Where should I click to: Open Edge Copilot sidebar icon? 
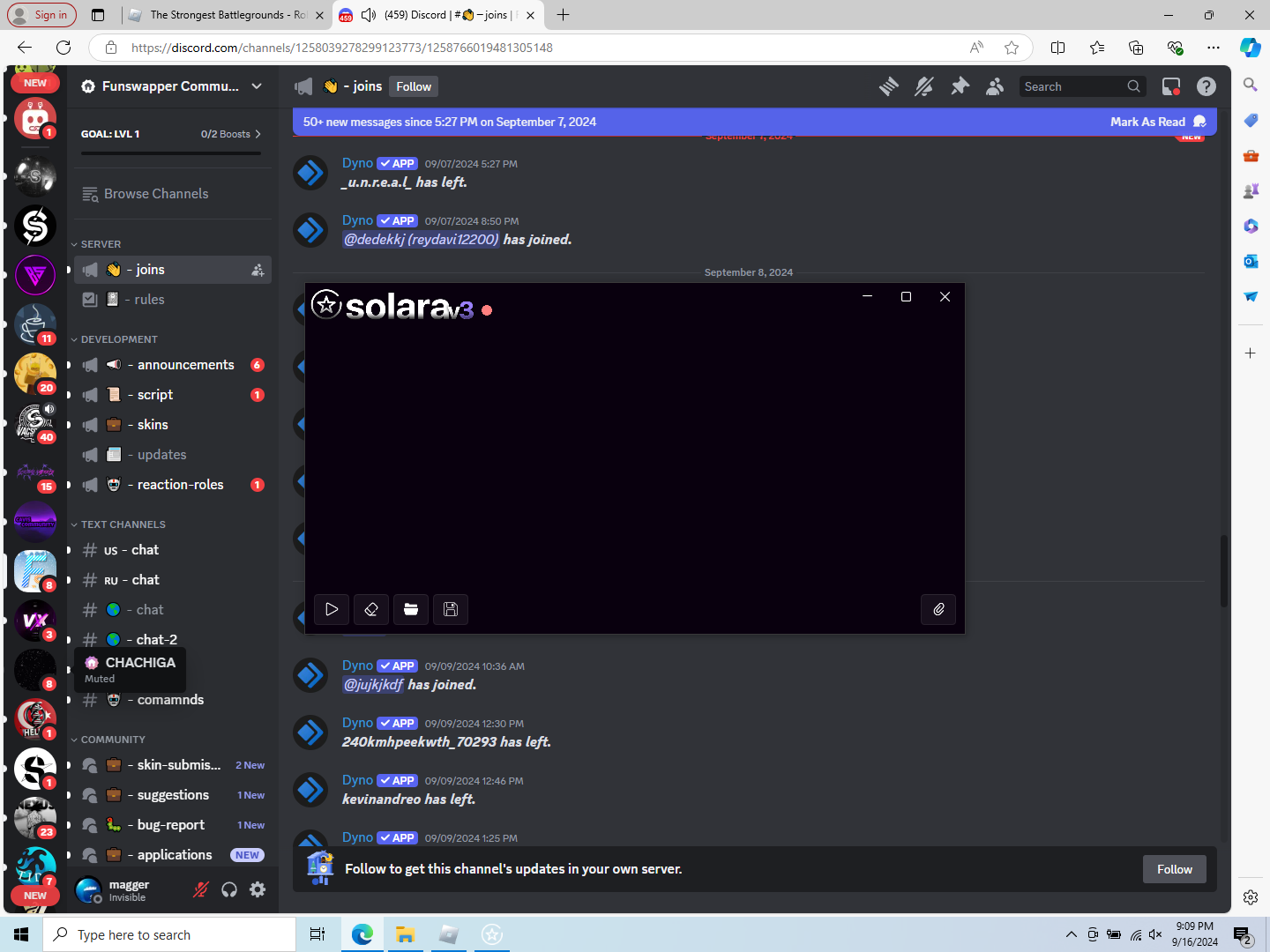tap(1251, 48)
